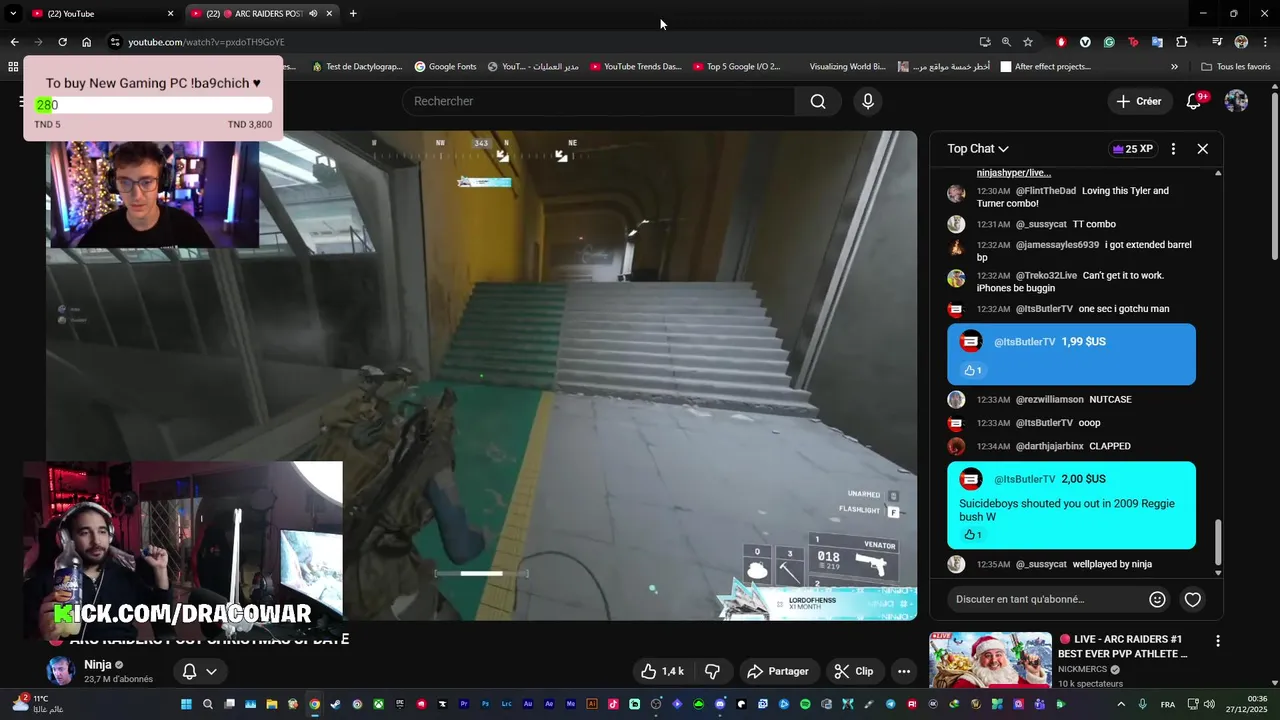Open Chrome three-dot menu
Screen dimensions: 1280x720
(1265, 42)
